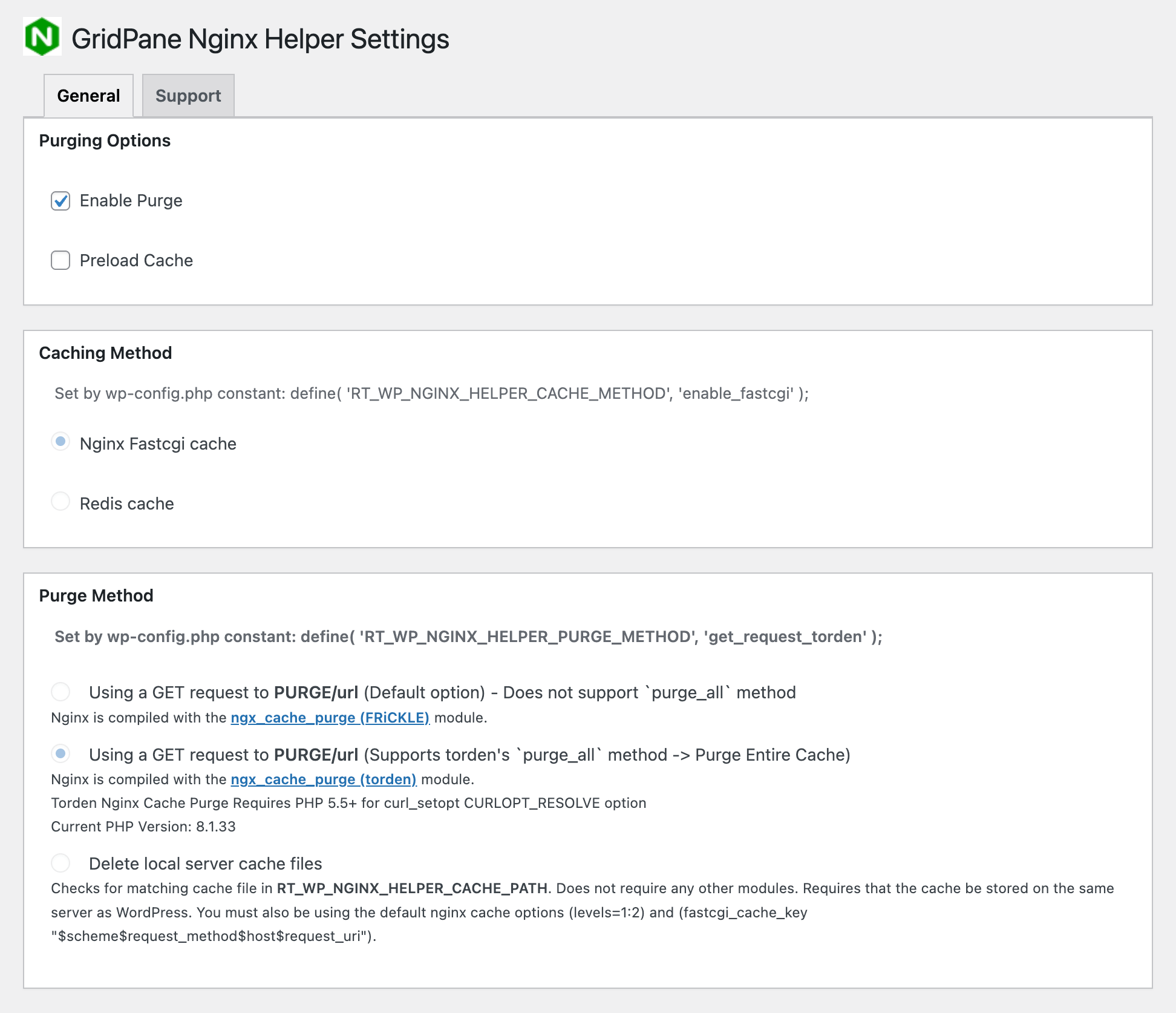The width and height of the screenshot is (1176, 1013).
Task: Select Nginx Fastcgi cache radio button
Action: click(60, 442)
